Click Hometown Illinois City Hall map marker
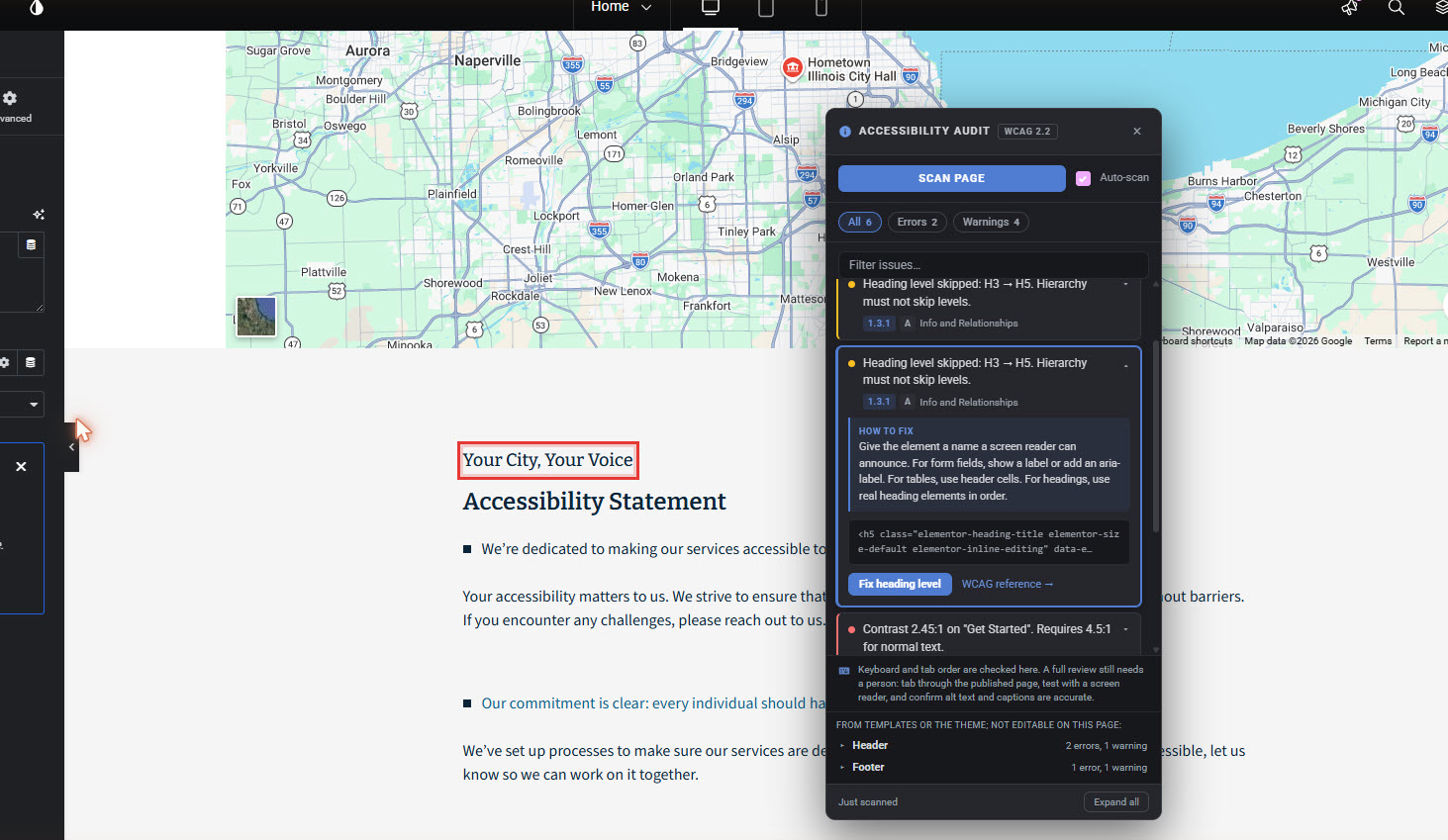Viewport: 1448px width, 840px height. coord(793,68)
